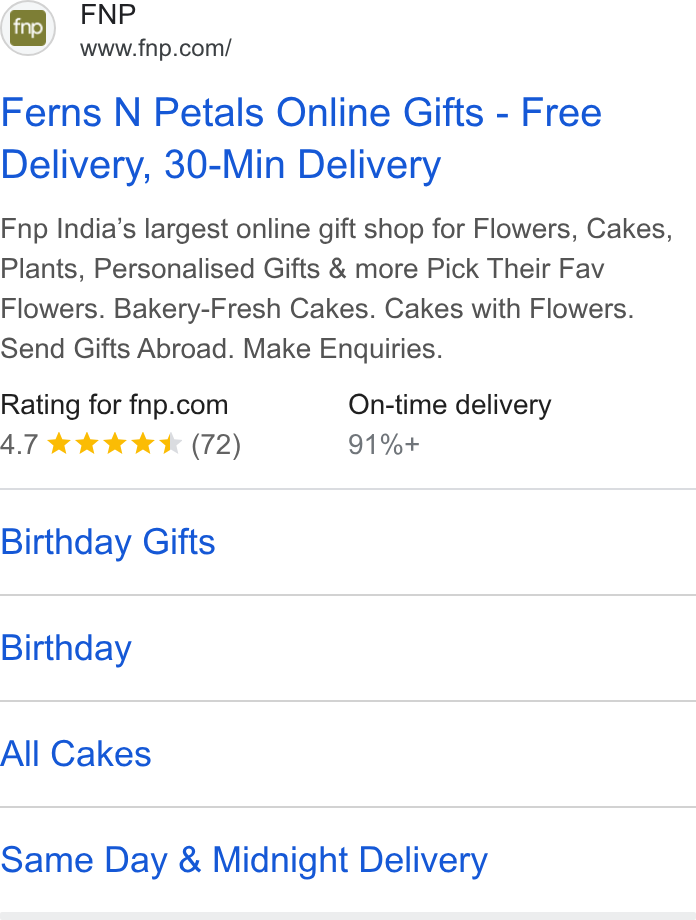Click the FNP site name
Viewport: 696px width, 920px height.
point(108,14)
